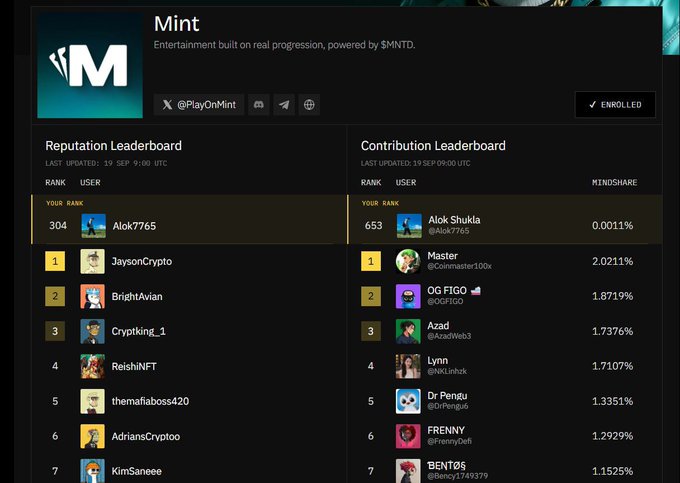Click rank number 653
This screenshot has width=680, height=483.
click(x=374, y=225)
